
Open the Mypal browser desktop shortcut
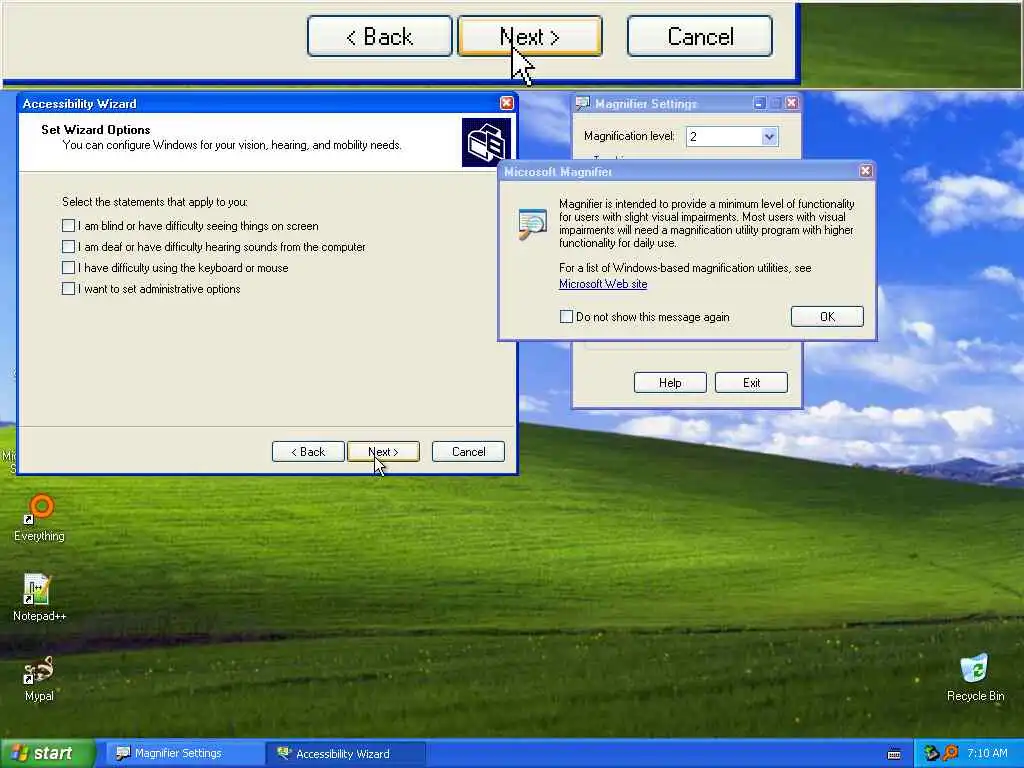[39, 677]
